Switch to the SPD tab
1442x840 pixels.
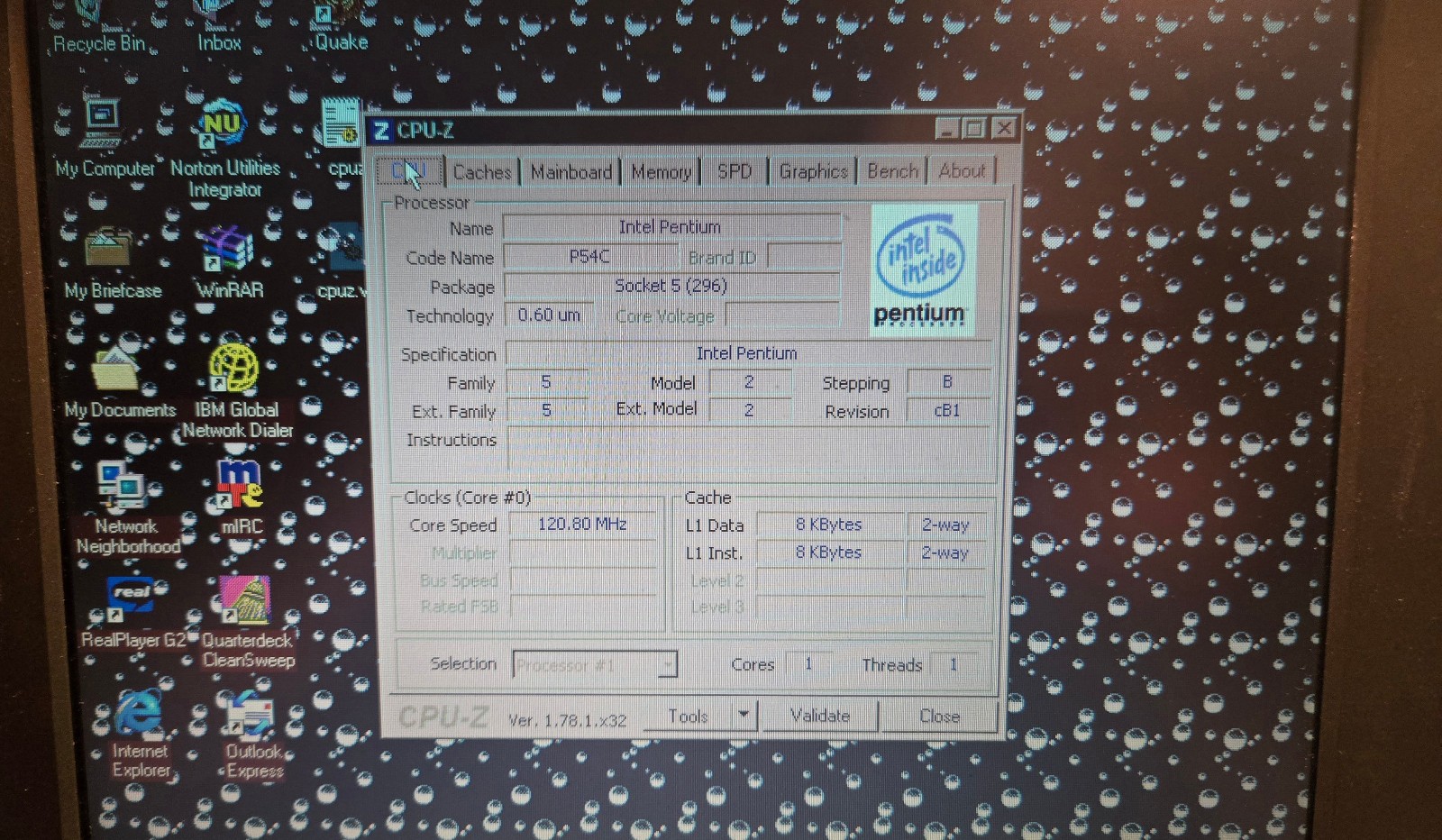(735, 171)
